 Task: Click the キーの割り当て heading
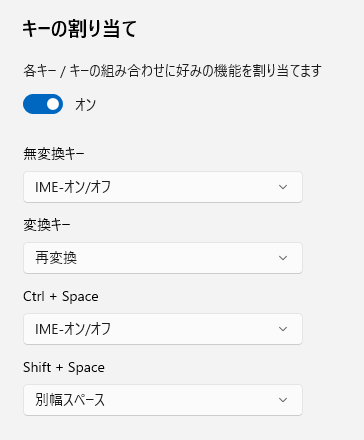click(79, 29)
